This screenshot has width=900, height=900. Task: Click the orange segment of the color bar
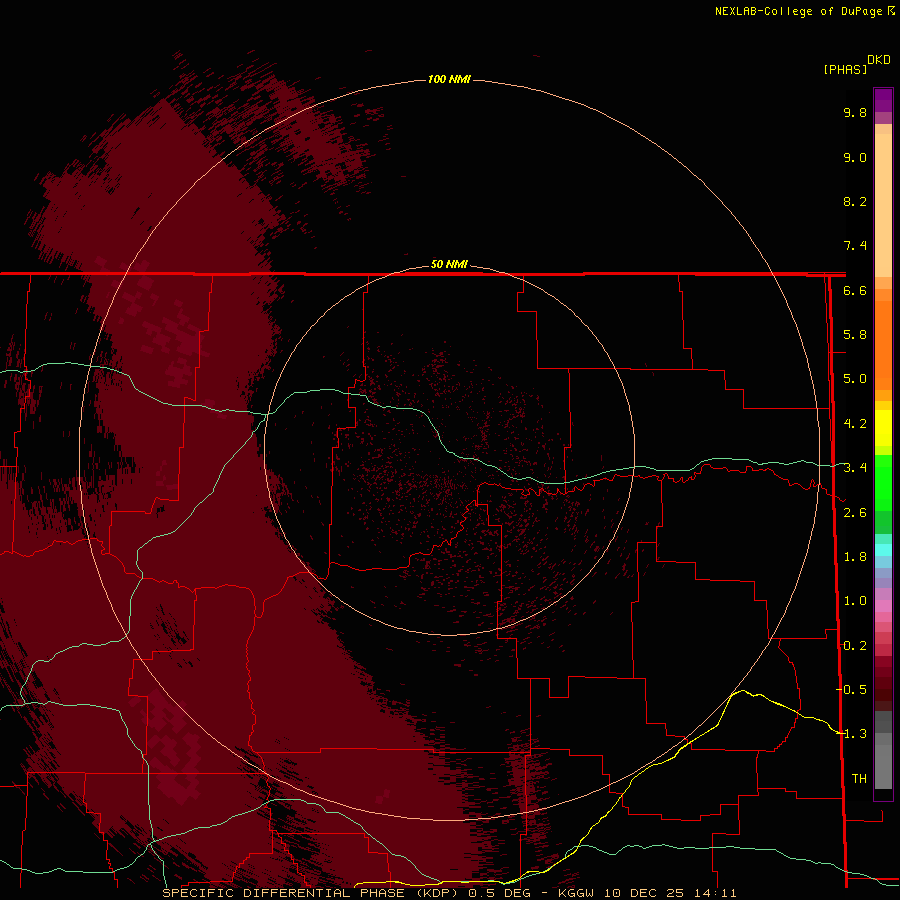pos(883,344)
